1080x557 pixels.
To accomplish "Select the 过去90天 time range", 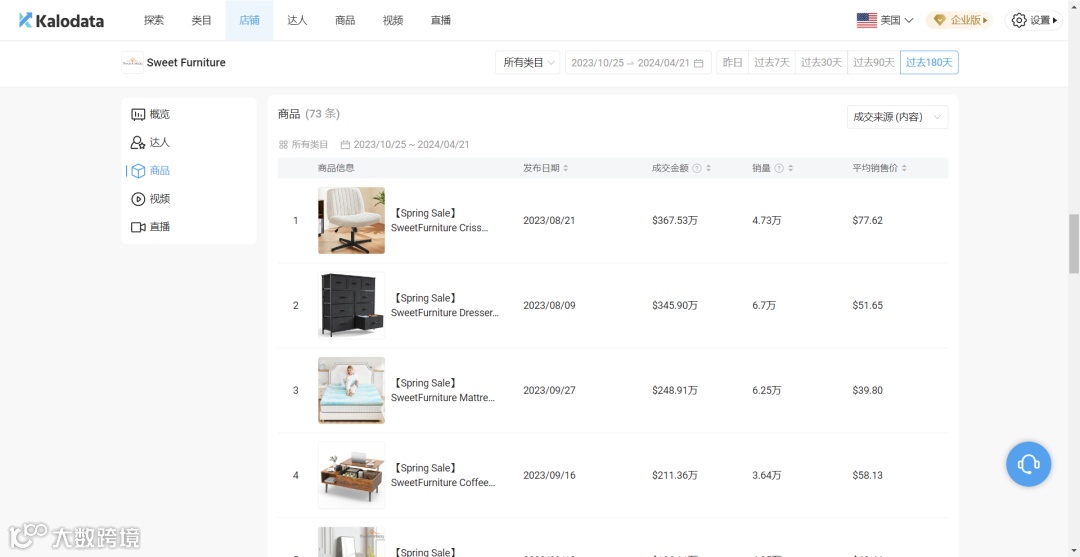I will [873, 63].
